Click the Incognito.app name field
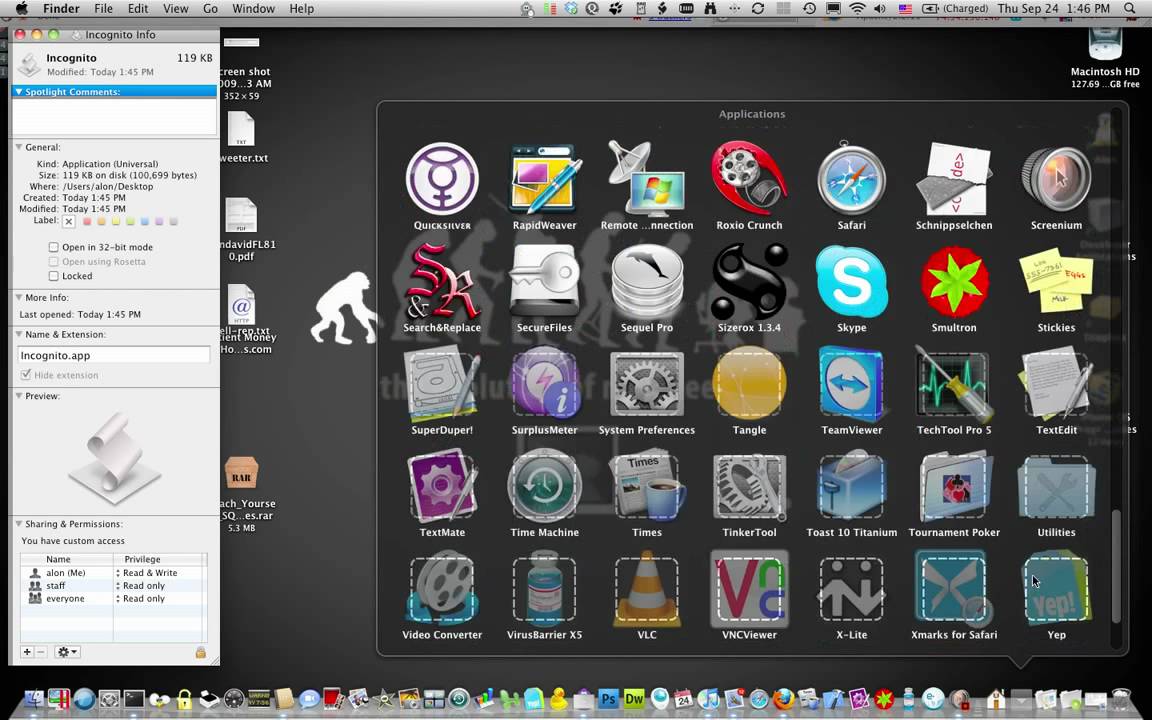 (114, 355)
